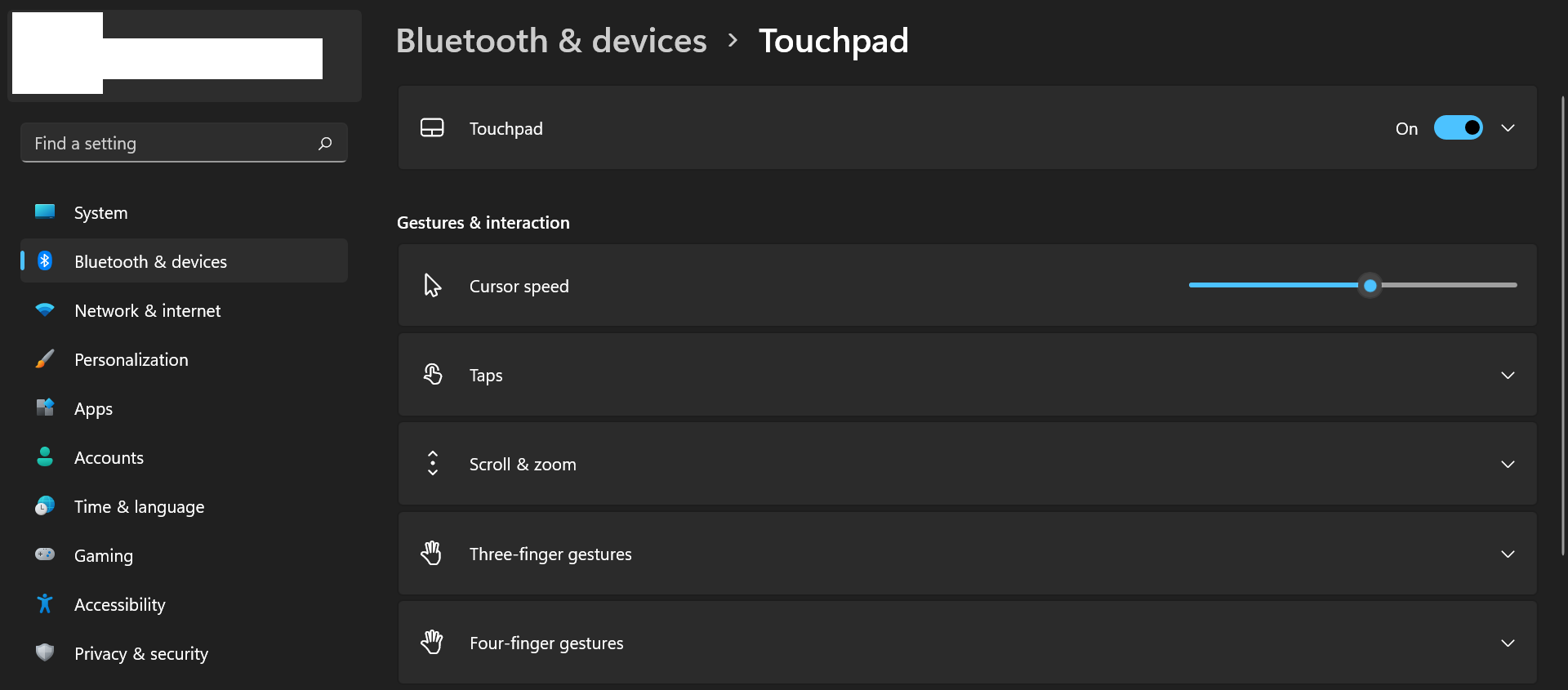Click the Accessibility figure icon
This screenshot has height=690, width=1568.
point(45,604)
